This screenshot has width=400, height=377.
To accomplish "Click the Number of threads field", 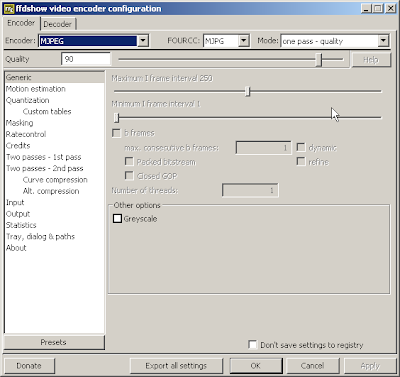I will click(x=250, y=190).
